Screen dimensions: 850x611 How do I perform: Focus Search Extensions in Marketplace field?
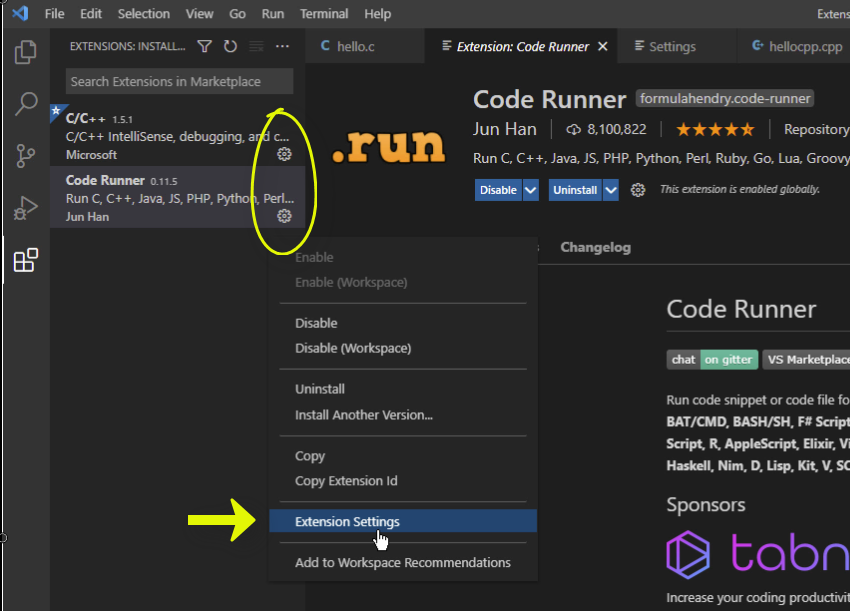(179, 82)
